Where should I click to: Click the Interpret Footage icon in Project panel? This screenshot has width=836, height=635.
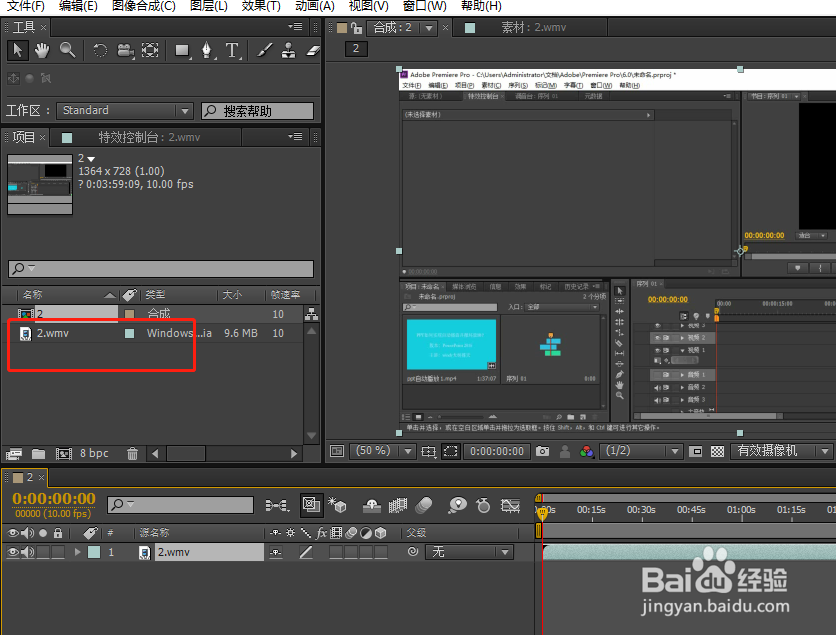(14, 454)
